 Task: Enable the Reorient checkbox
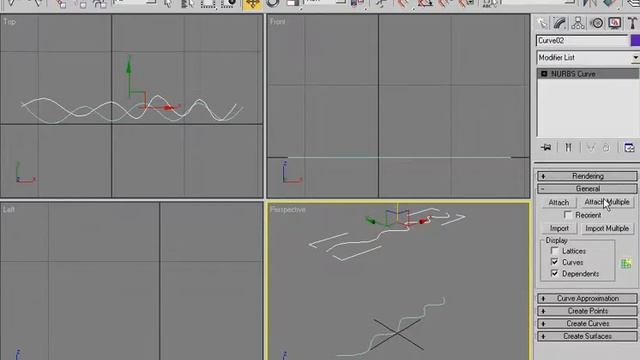[568, 215]
